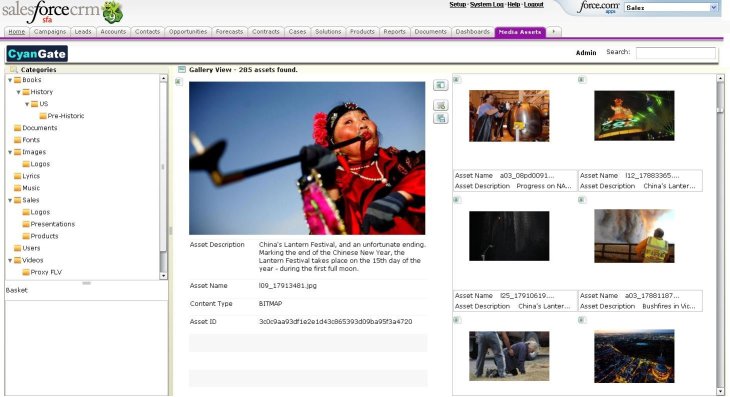The width and height of the screenshot is (730, 397).
Task: Click the thumbnail of man kneeling on ground
Action: (509, 356)
